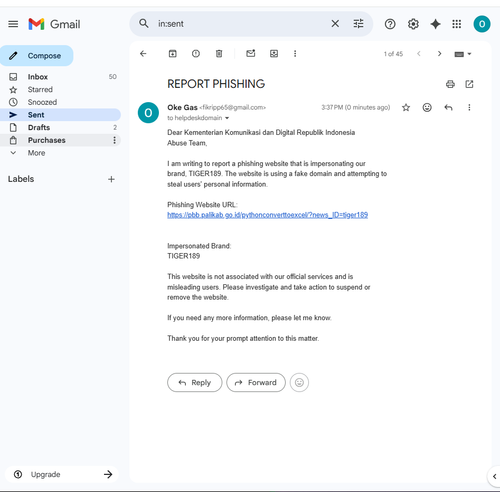
Task: Open the main menu hamburger icon
Action: (13, 24)
